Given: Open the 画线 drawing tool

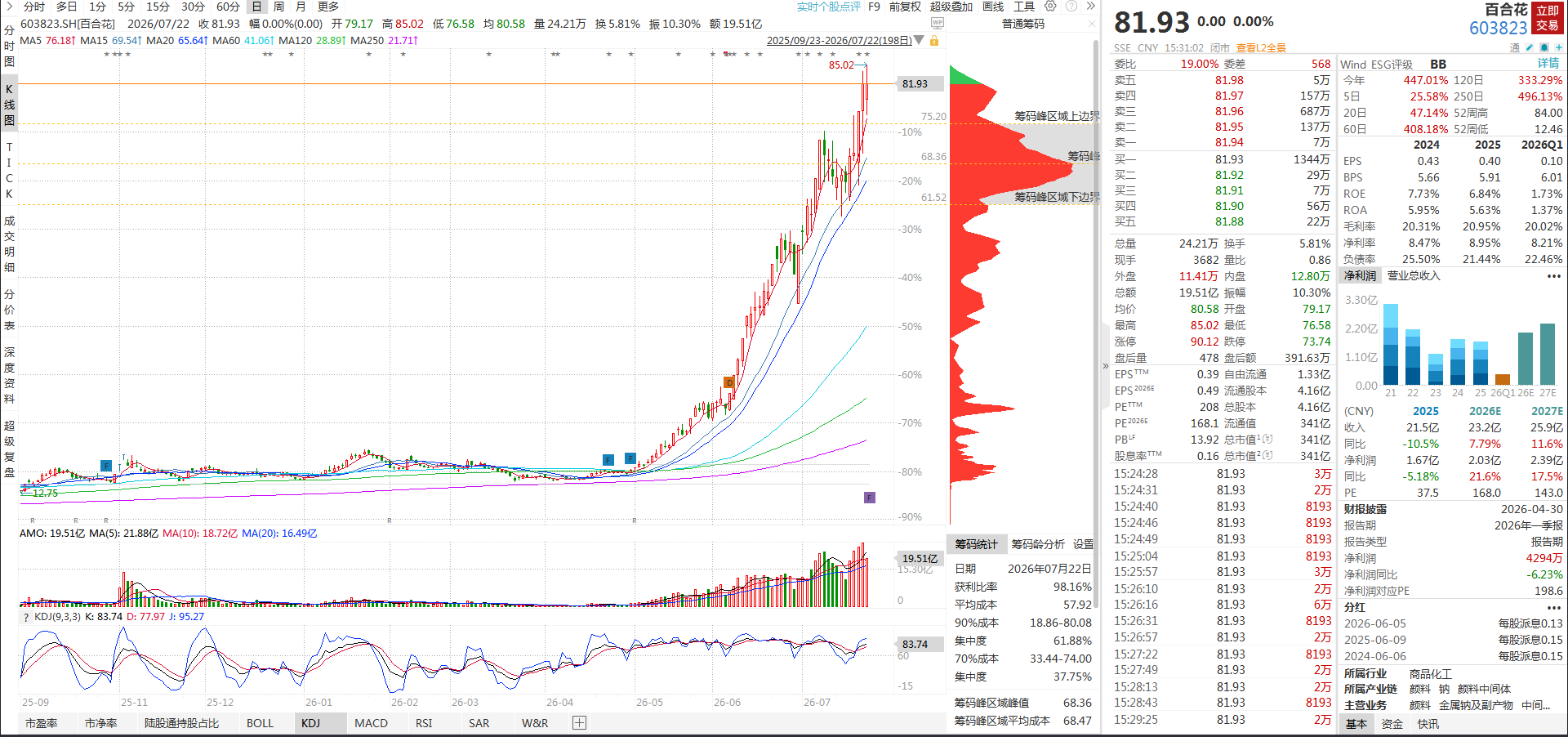Looking at the screenshot, I should point(993,7).
